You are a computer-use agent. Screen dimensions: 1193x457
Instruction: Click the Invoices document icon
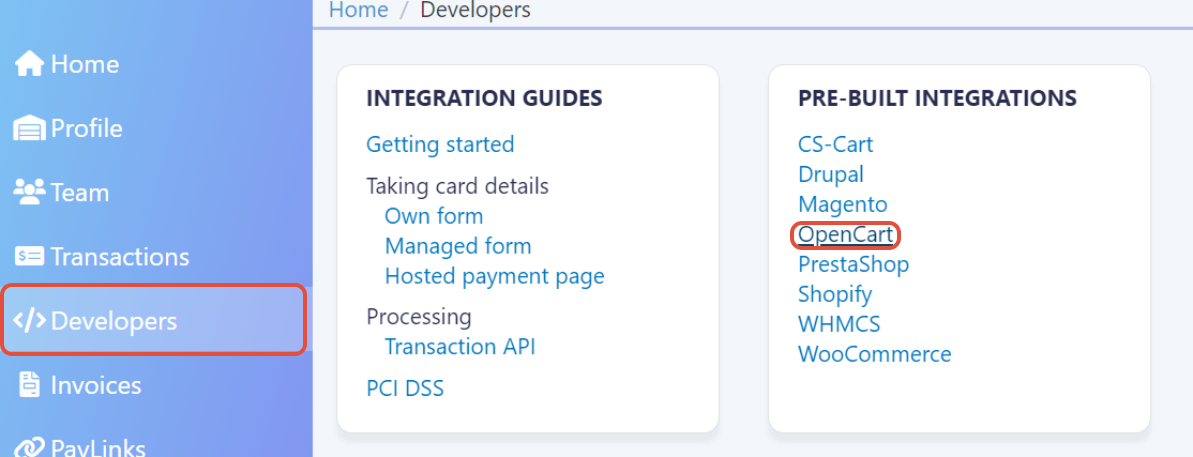(x=30, y=386)
